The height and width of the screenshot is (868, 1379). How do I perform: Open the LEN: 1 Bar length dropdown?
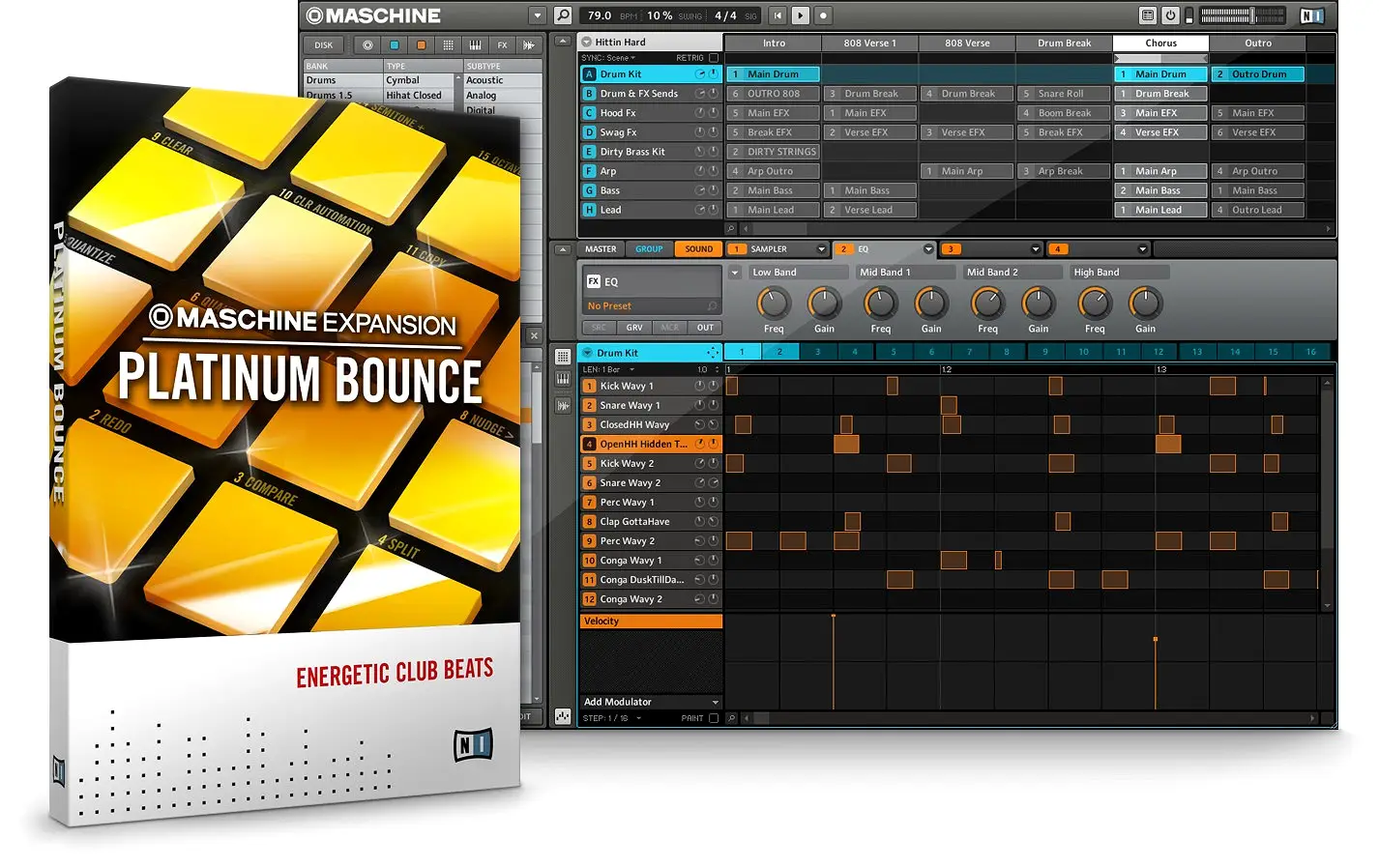[x=609, y=370]
